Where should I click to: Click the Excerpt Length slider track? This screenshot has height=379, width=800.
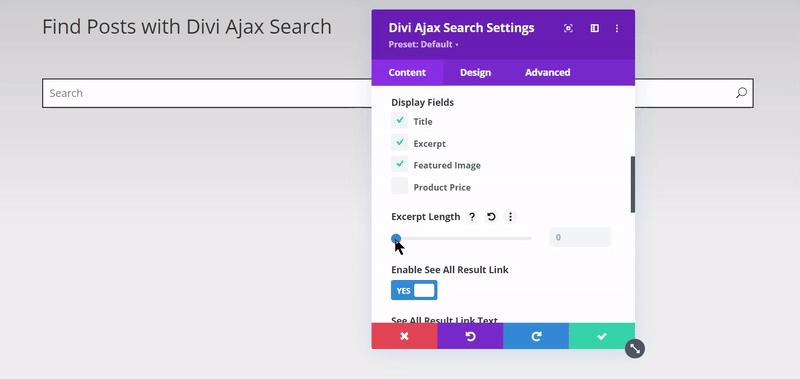tap(462, 238)
